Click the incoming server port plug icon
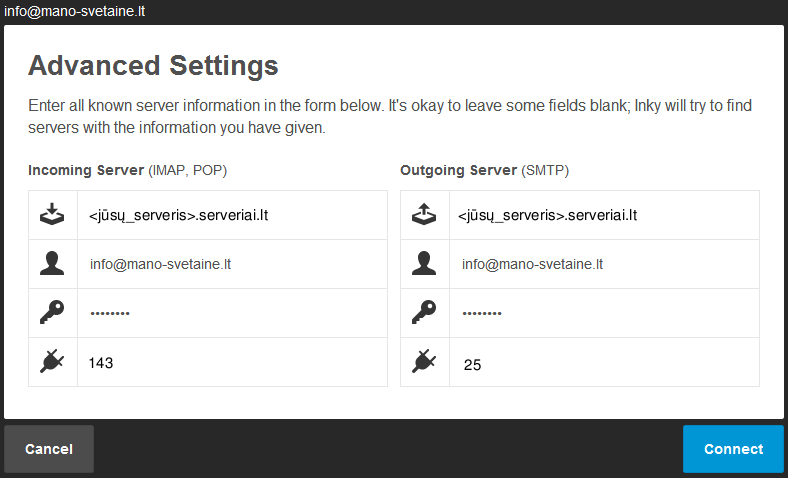The width and height of the screenshot is (788, 478). [52, 362]
